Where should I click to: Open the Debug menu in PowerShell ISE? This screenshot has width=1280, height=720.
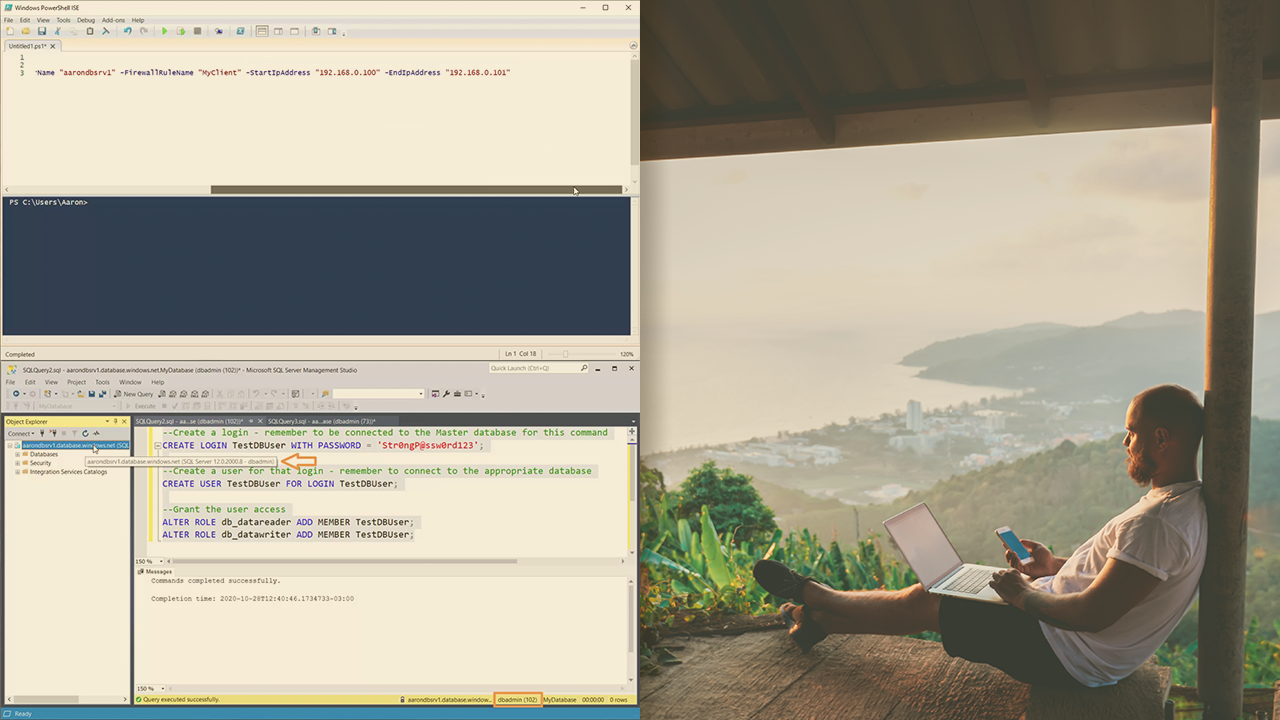86,20
